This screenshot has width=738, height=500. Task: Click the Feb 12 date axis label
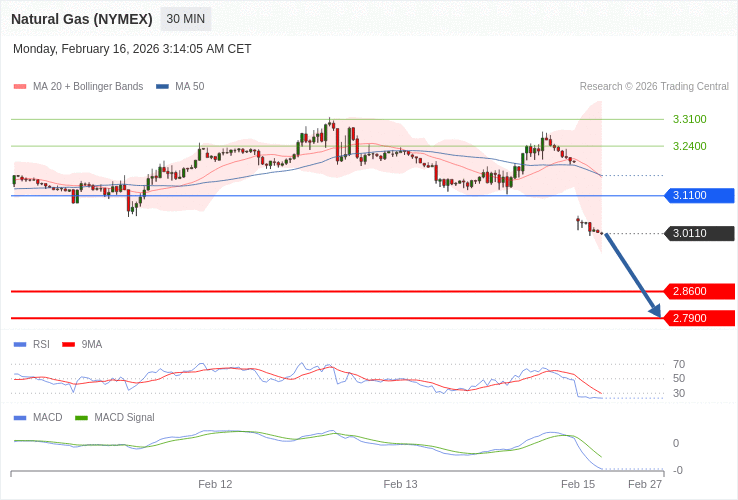pyautogui.click(x=215, y=484)
